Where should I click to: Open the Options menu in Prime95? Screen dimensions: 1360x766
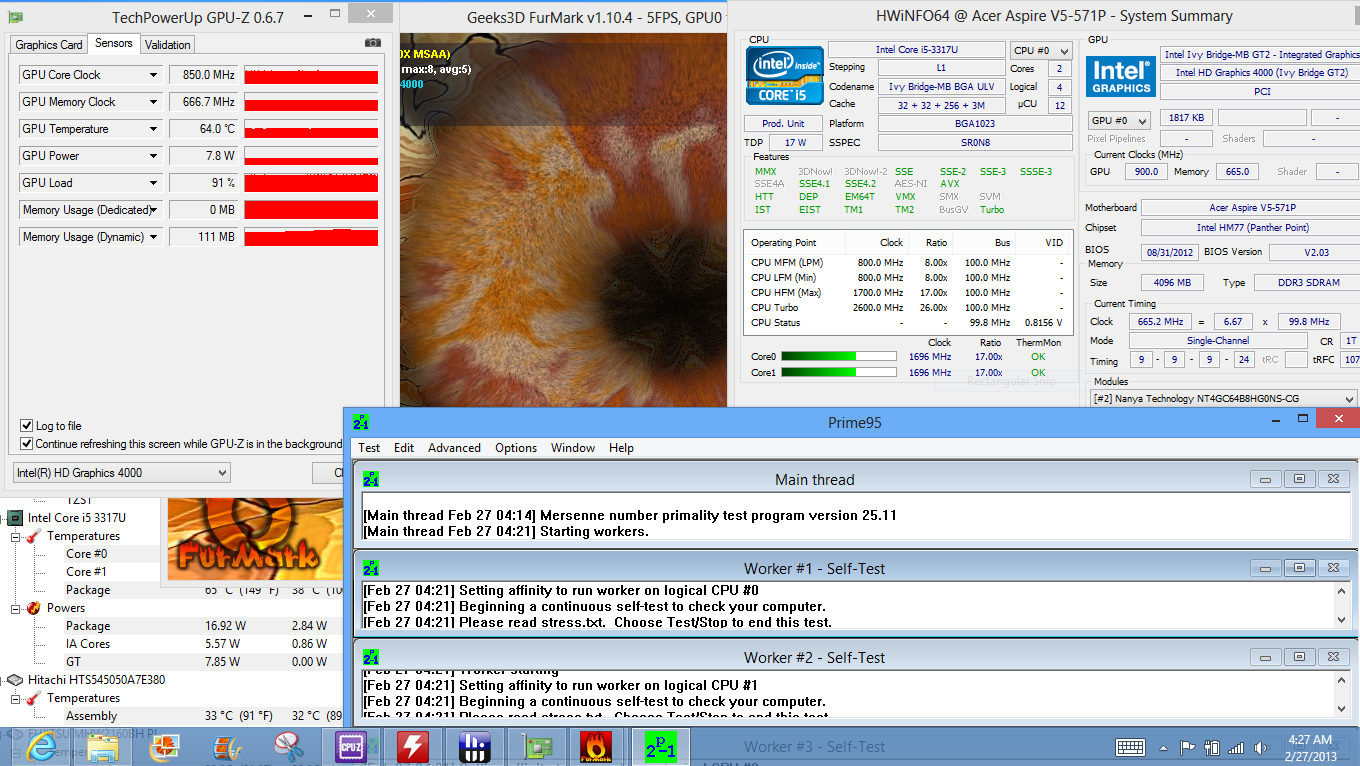516,448
